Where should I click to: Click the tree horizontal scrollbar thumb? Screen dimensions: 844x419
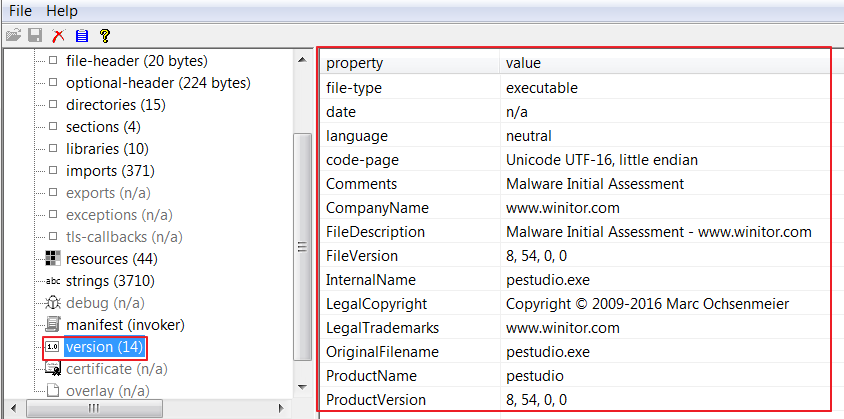click(x=94, y=408)
